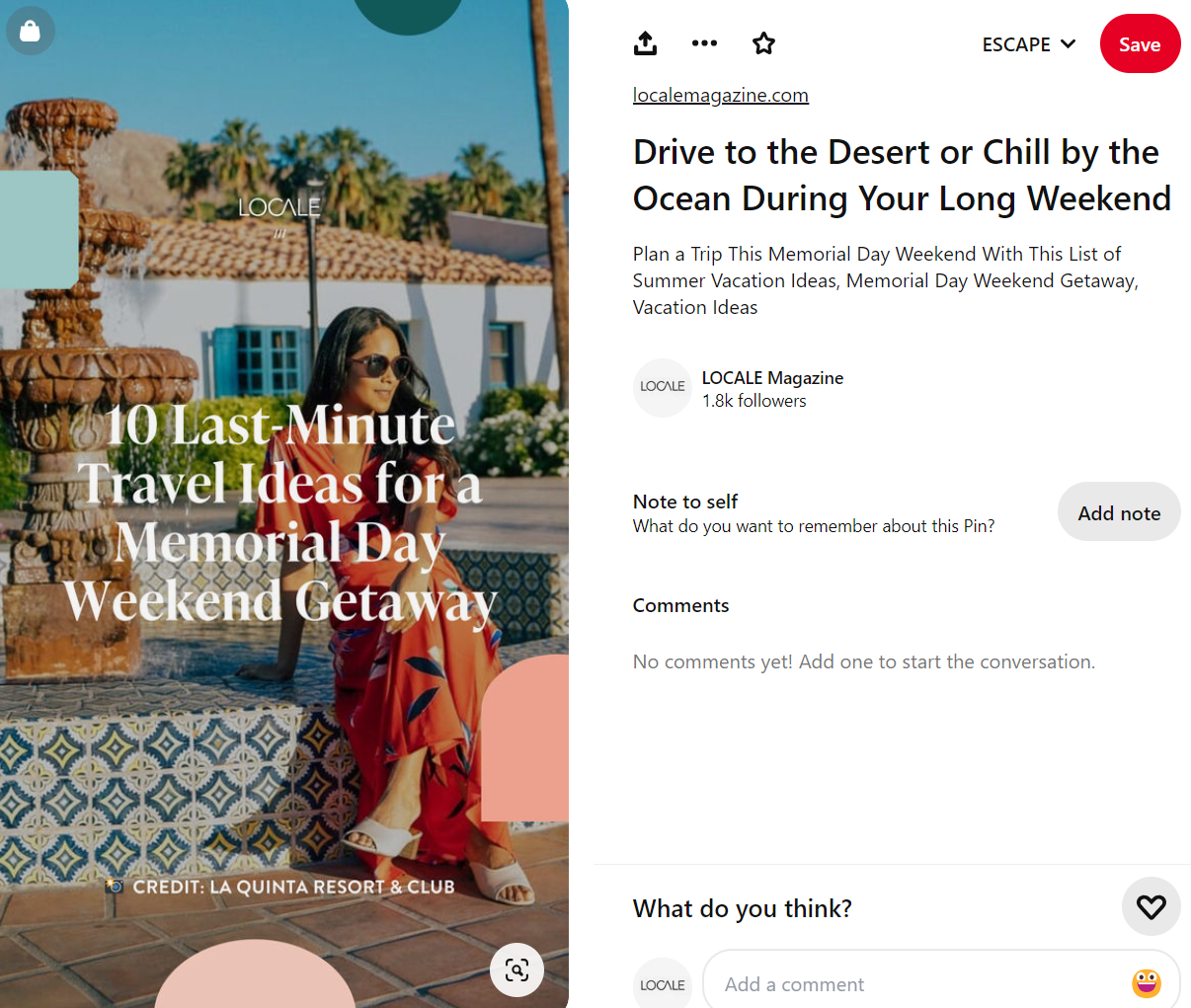Click the share/upload icon
The image size is (1191, 1008).
click(x=645, y=43)
